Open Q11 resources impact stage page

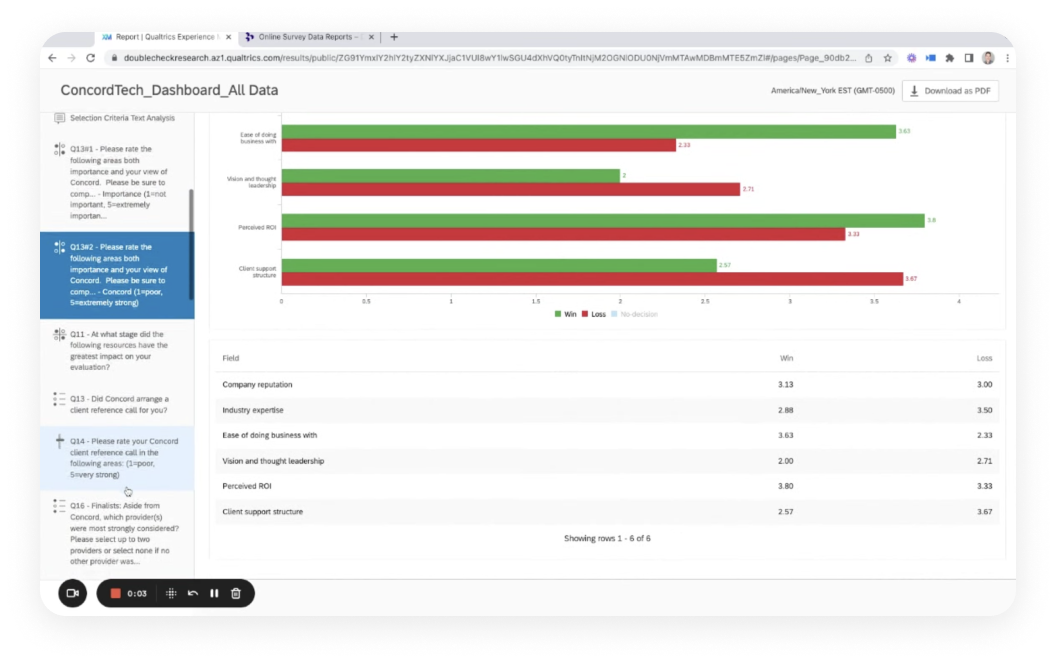[119, 351]
